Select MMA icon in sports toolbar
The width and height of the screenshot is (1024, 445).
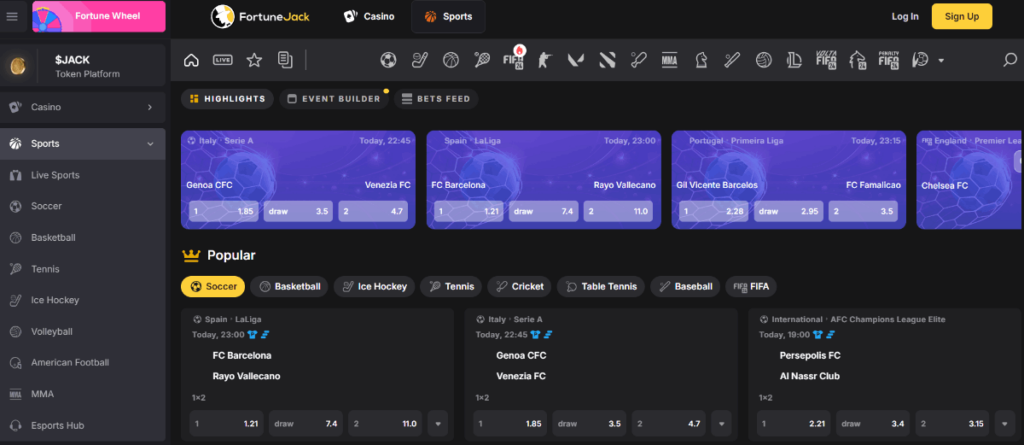pyautogui.click(x=669, y=60)
